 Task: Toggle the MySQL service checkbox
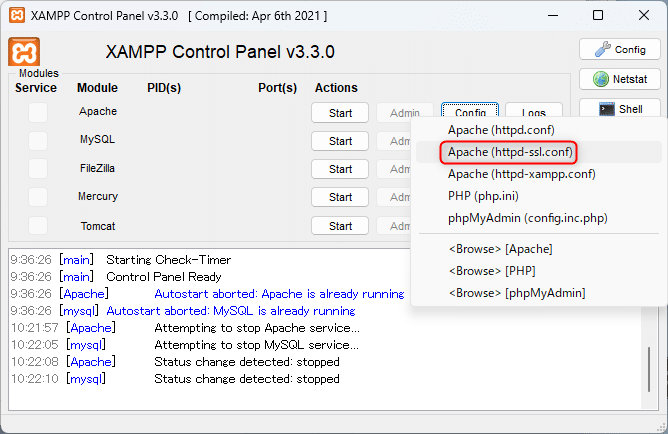click(x=38, y=141)
